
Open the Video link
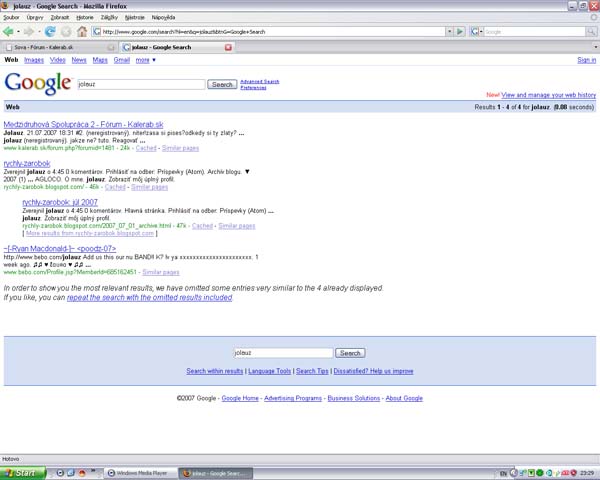57,60
